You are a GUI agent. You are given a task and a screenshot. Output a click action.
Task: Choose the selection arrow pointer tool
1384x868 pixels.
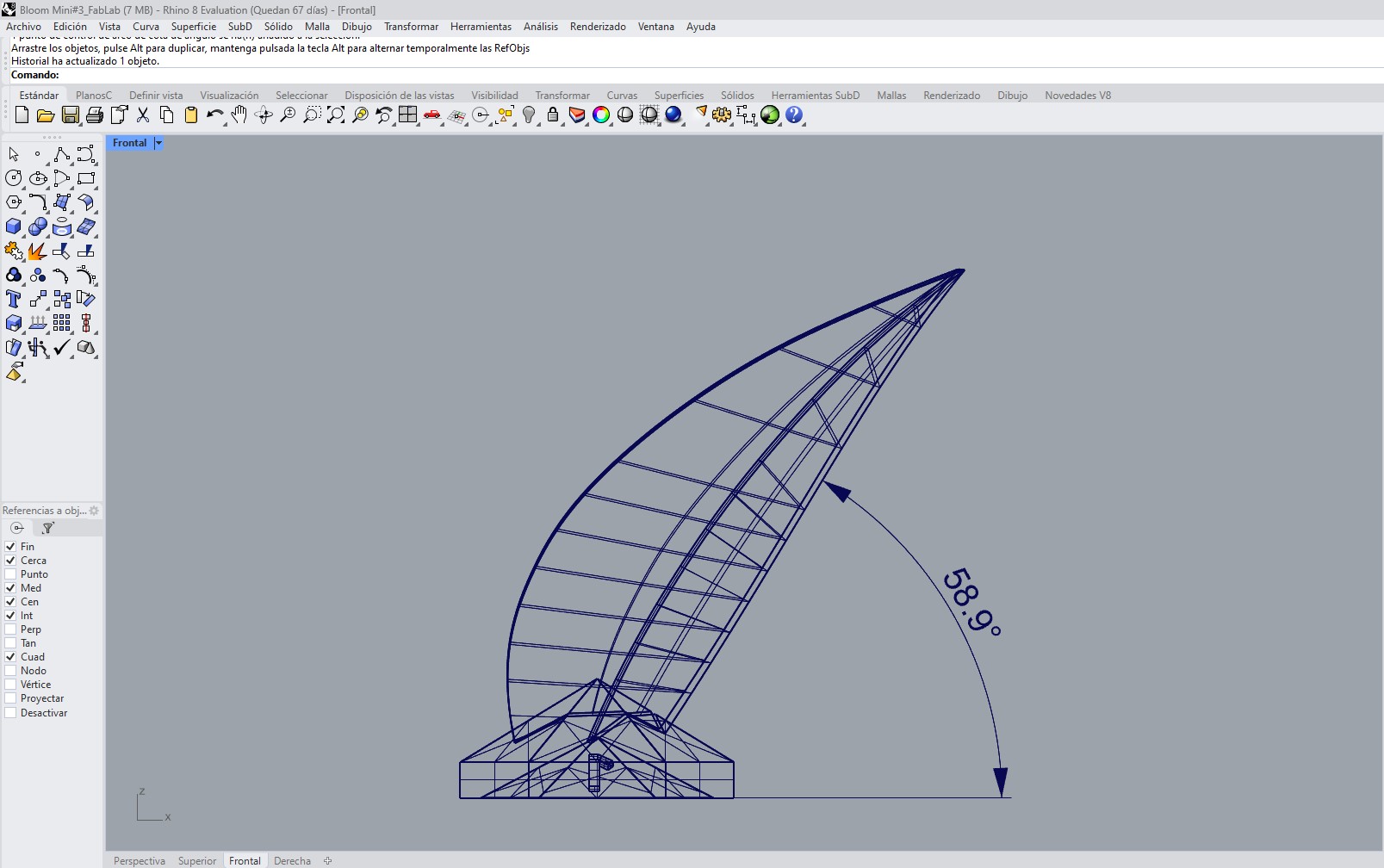14,154
